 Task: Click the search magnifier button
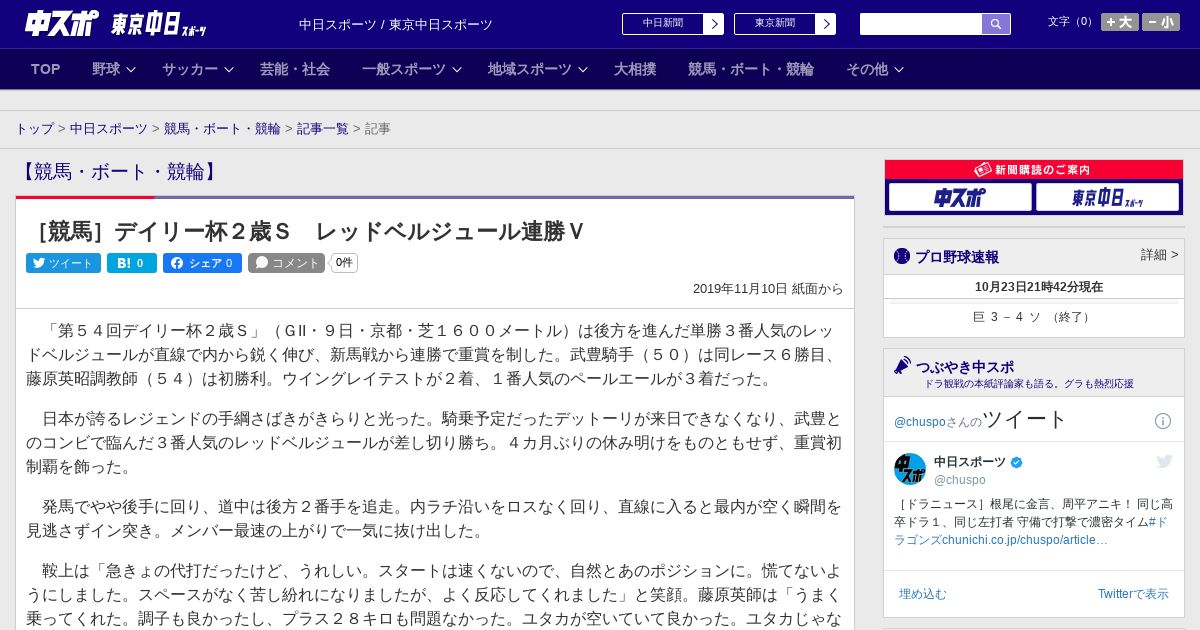pos(996,24)
